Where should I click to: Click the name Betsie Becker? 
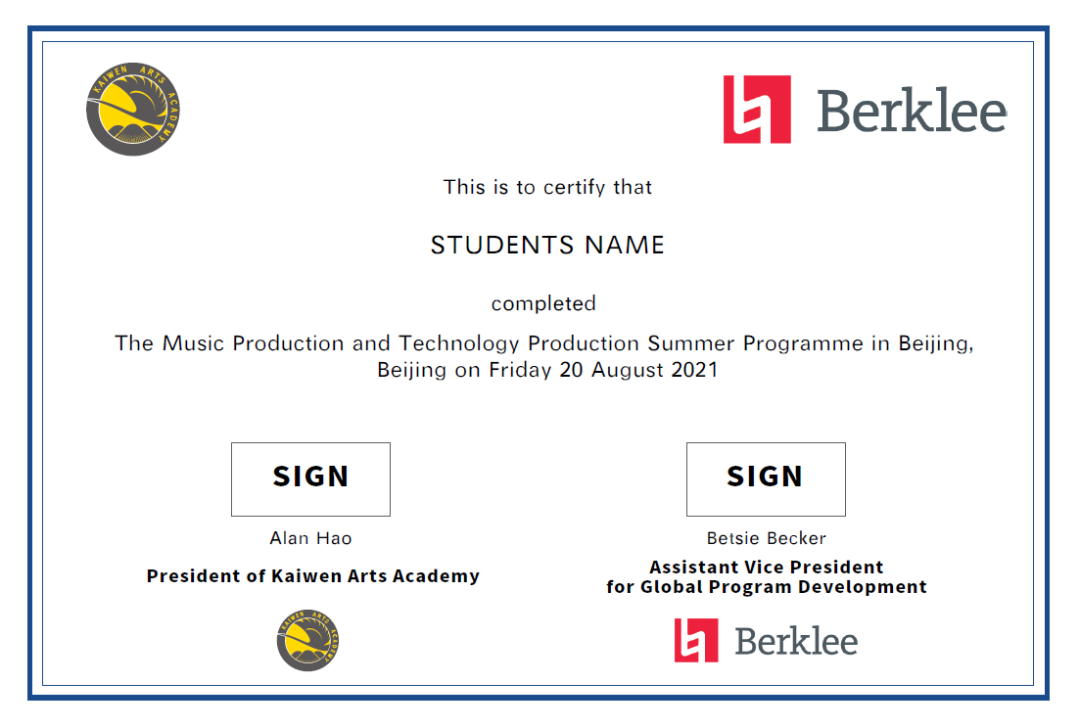point(766,538)
